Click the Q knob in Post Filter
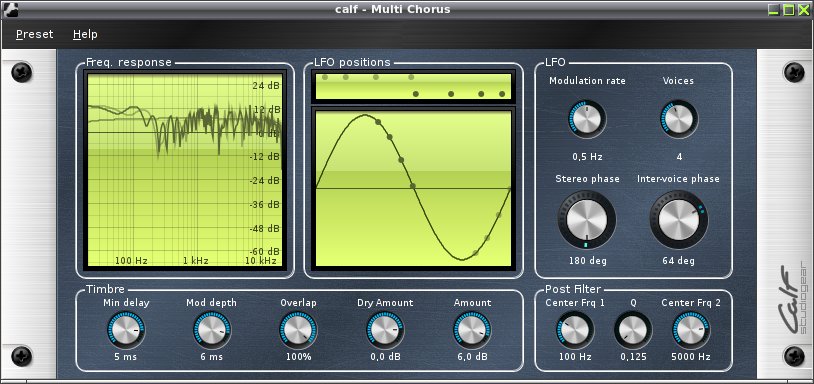814x384 pixels. tap(633, 330)
